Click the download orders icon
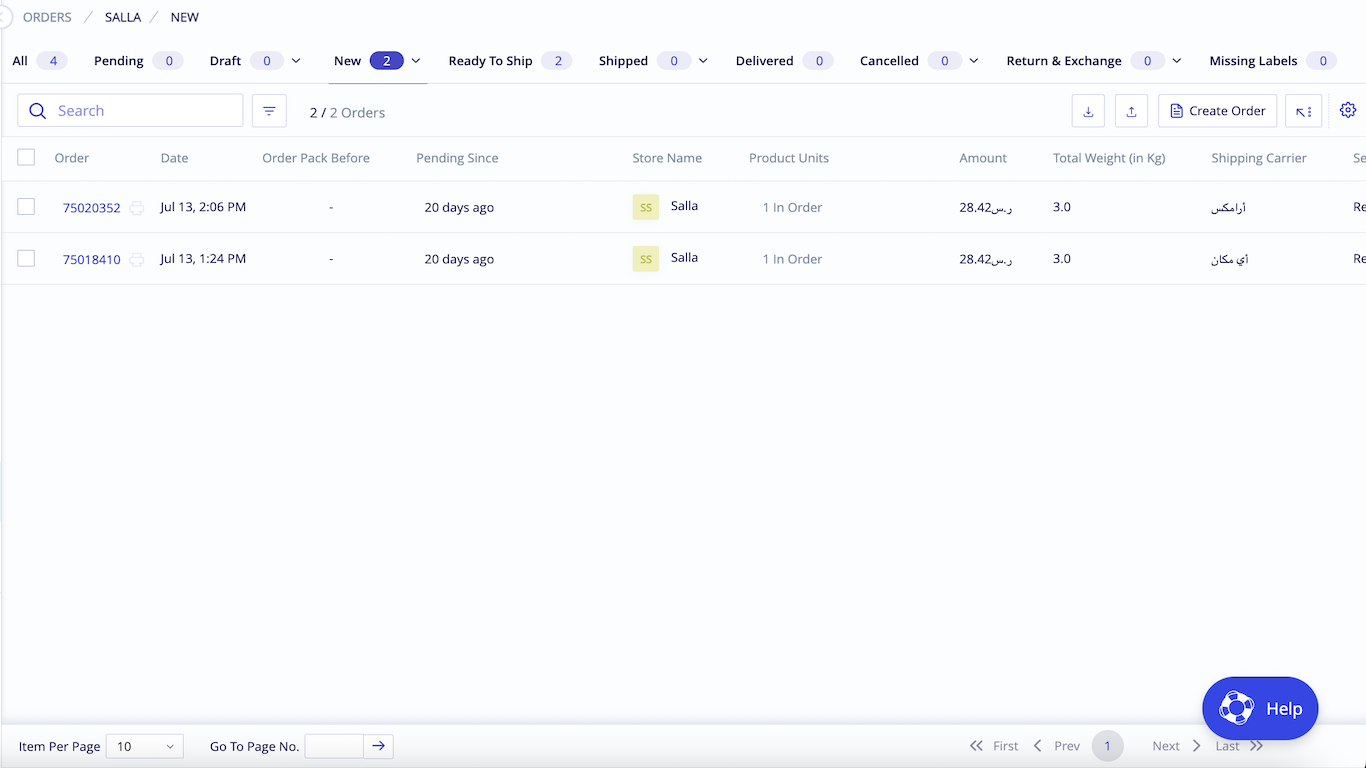This screenshot has width=1366, height=768. (x=1088, y=111)
